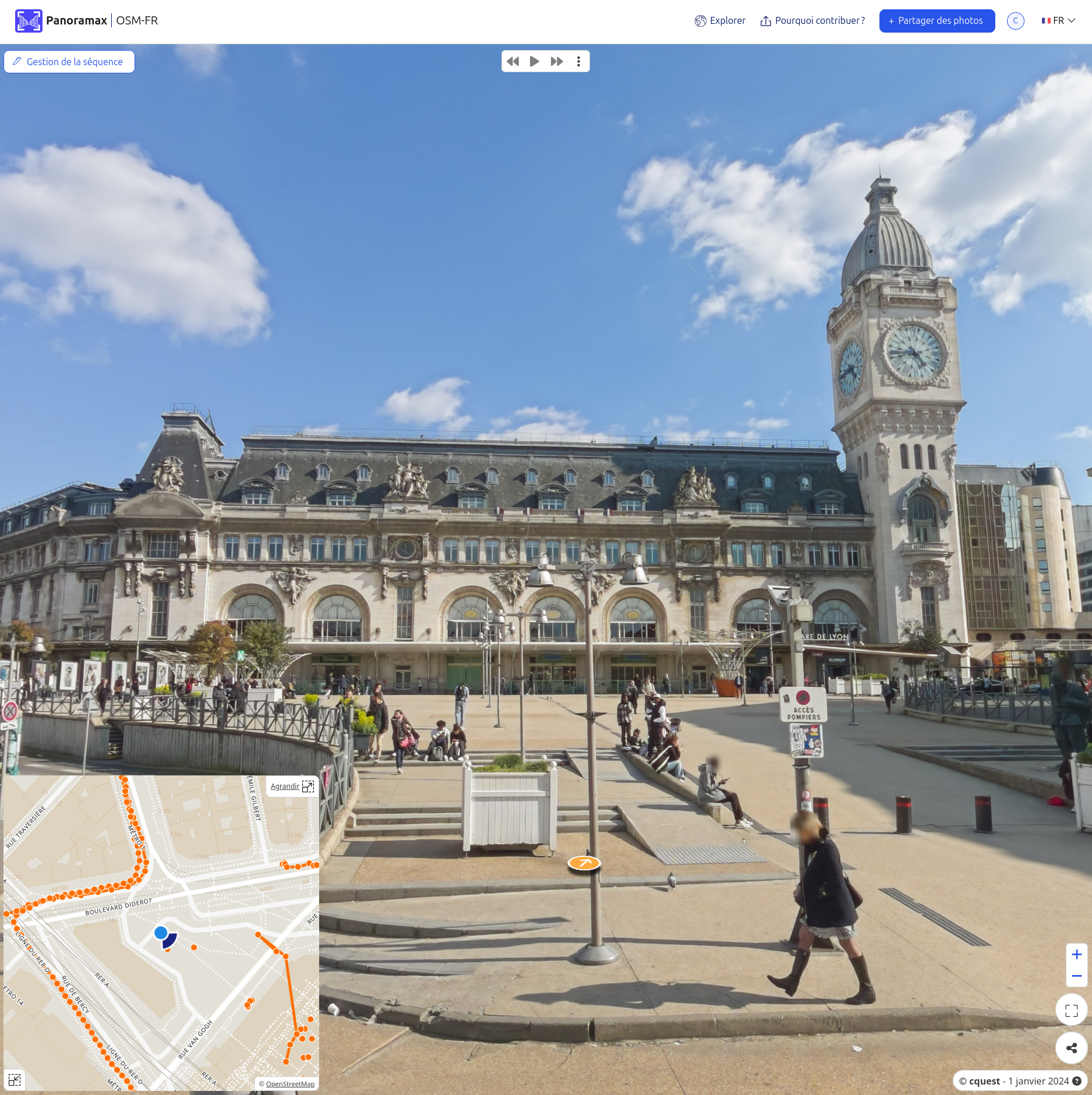This screenshot has width=1092, height=1095.
Task: Go to previous picture in sequence
Action: (513, 61)
